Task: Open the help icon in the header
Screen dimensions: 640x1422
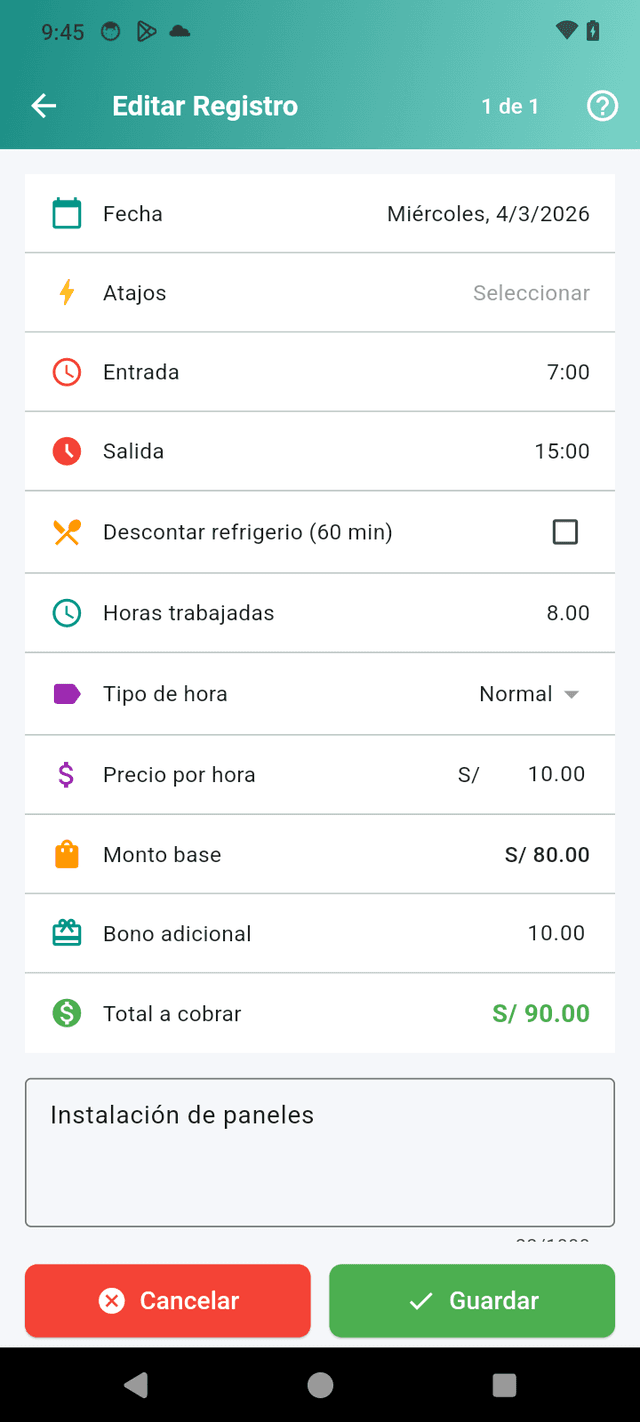Action: tap(602, 105)
